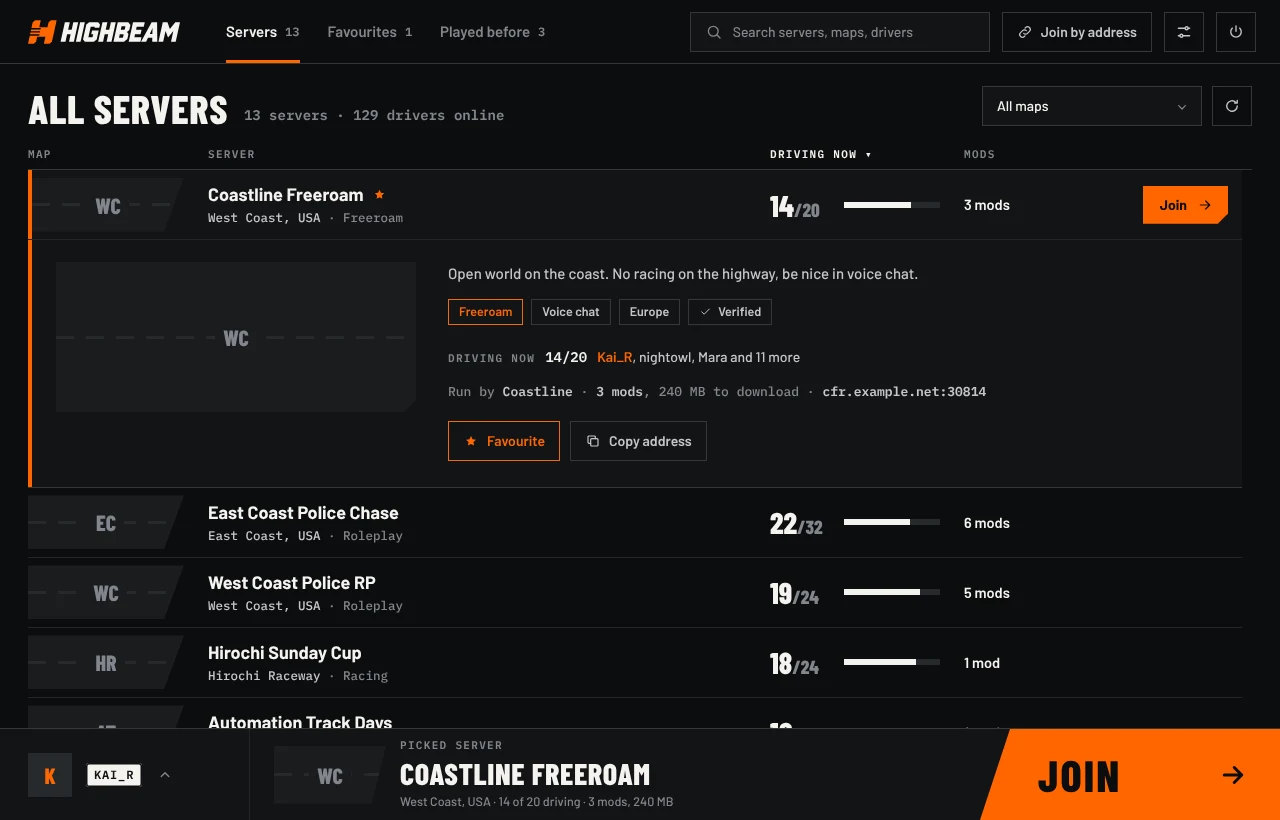
Task: Click the COASTLINE FREEROAM footer title
Action: pyautogui.click(x=525, y=775)
